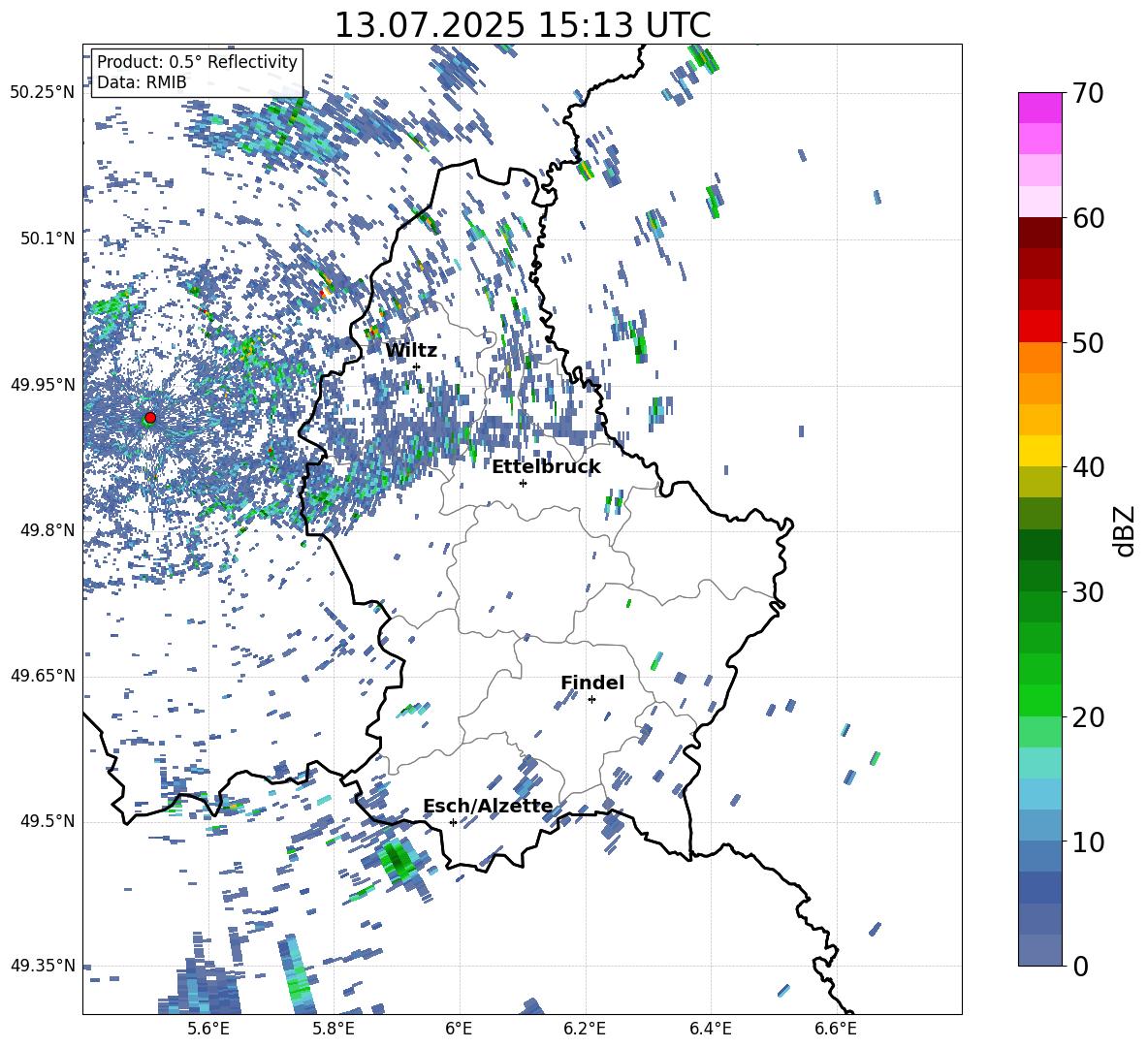Click the 5.6°E longitude label
This screenshot has width=1148, height=1048.
(x=208, y=1029)
